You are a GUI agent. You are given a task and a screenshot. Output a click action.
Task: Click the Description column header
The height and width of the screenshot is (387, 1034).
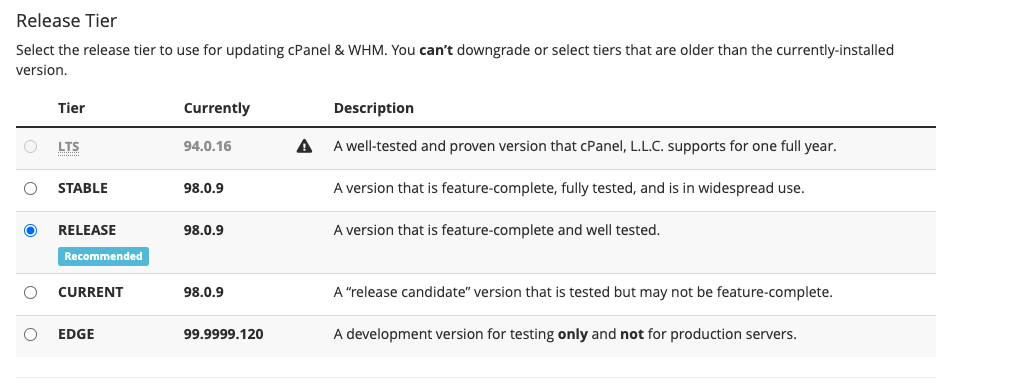tap(374, 108)
